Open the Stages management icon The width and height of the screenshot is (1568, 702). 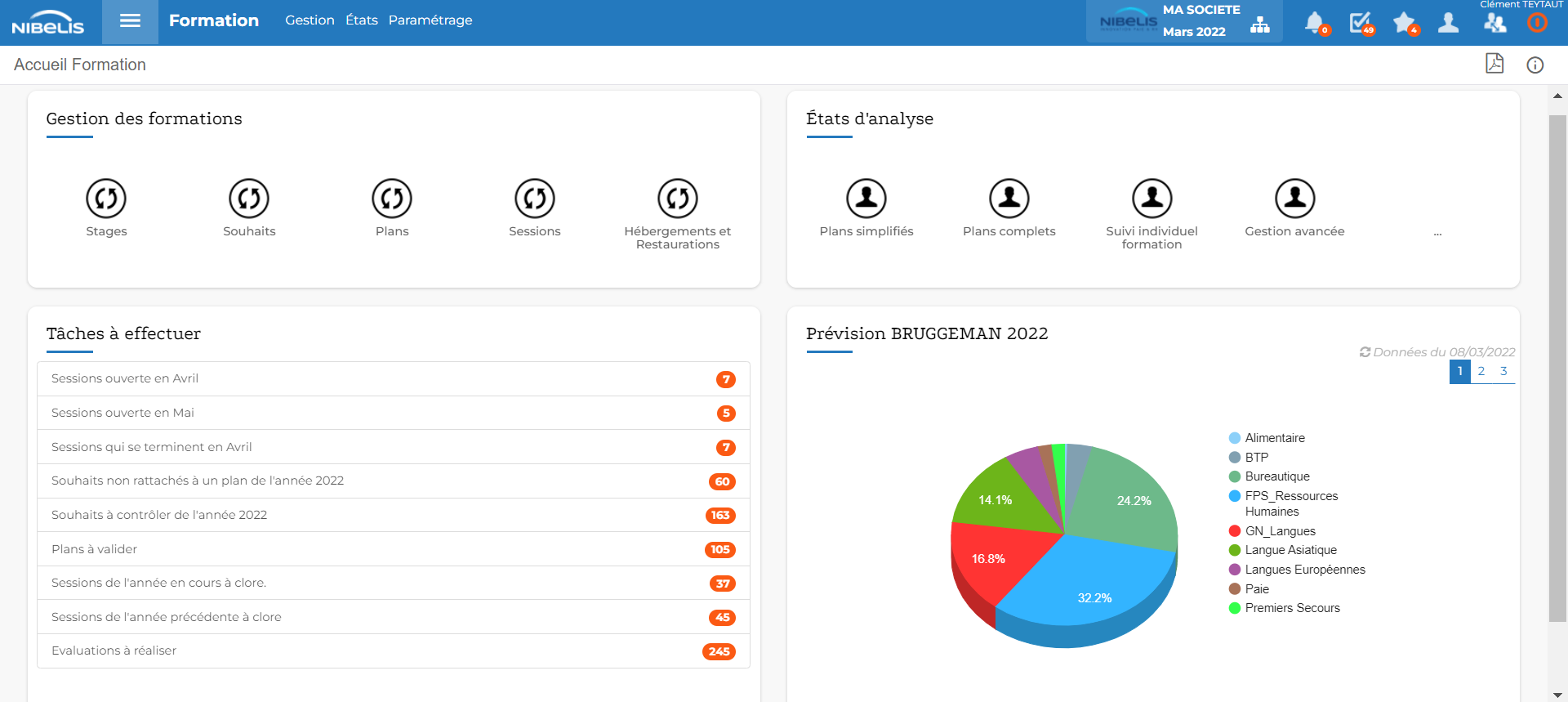coord(106,199)
